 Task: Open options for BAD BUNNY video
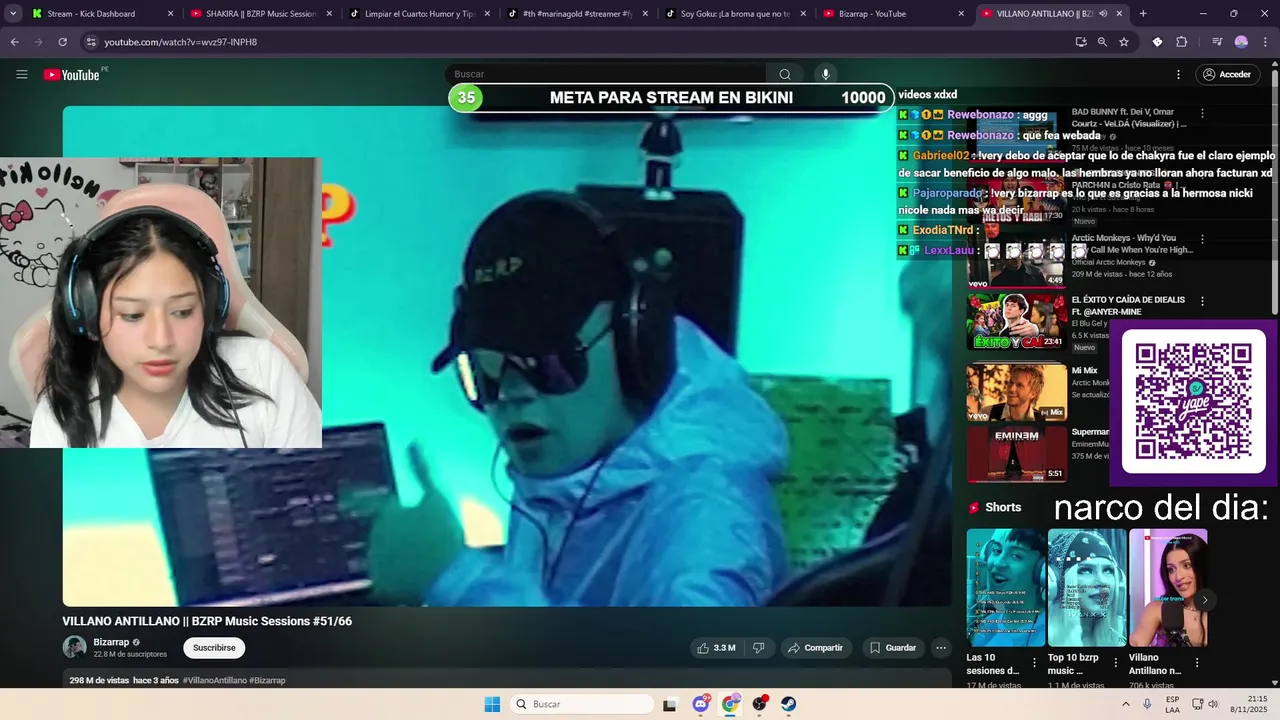(x=1202, y=113)
